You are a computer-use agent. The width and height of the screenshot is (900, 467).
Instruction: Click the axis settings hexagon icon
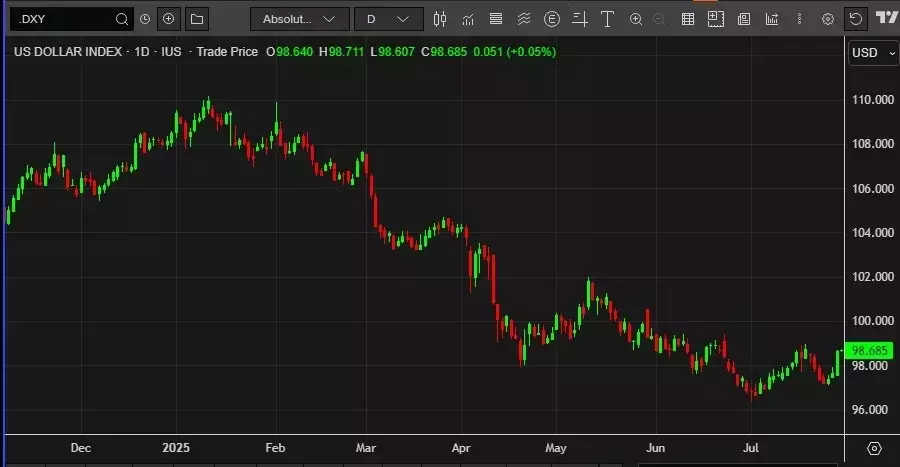[x=874, y=448]
